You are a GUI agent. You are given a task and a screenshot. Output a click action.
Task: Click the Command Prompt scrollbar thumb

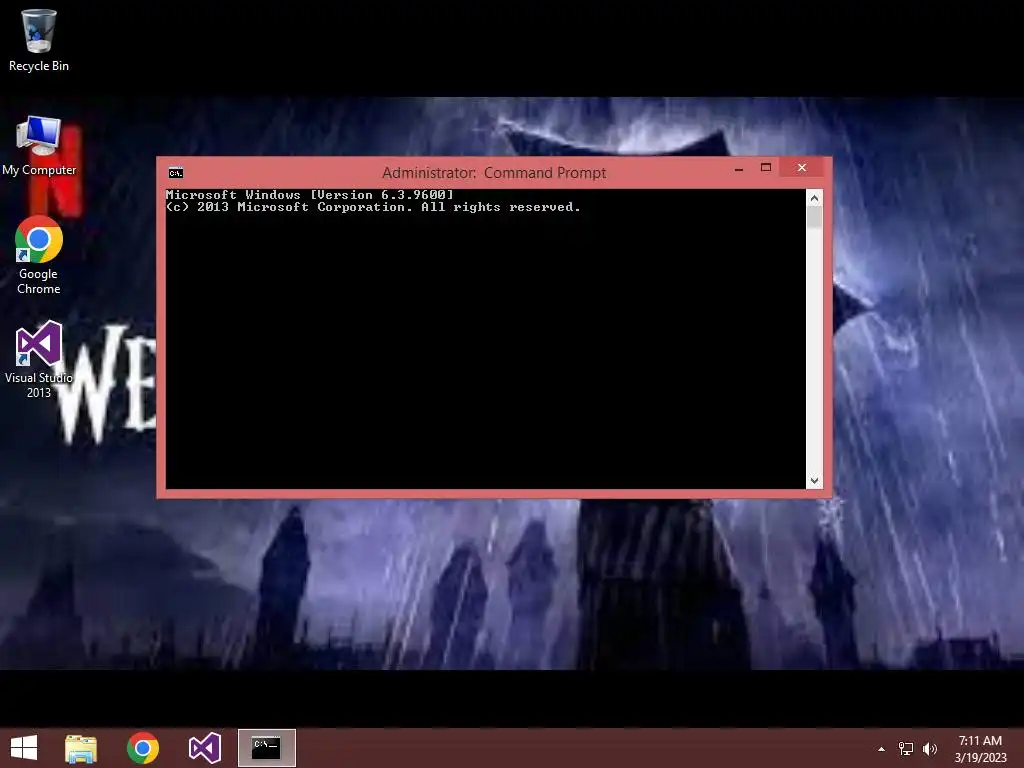pyautogui.click(x=814, y=217)
